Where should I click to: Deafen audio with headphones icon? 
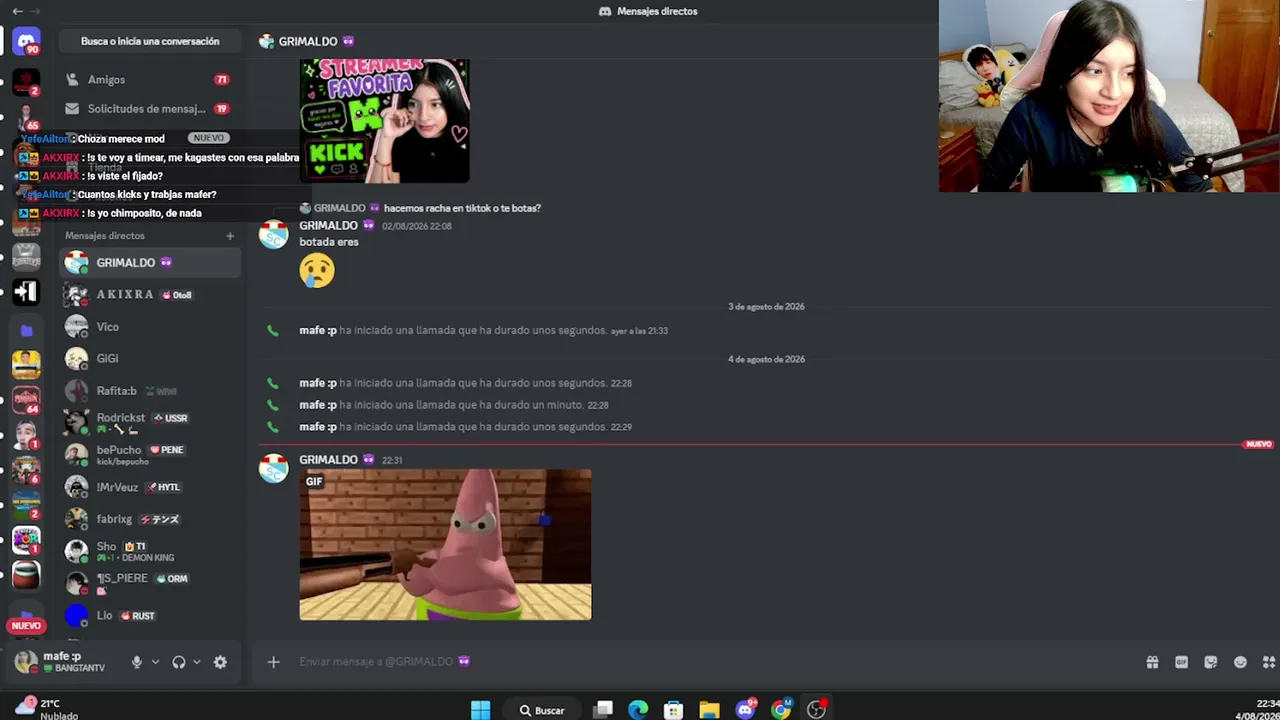[179, 662]
